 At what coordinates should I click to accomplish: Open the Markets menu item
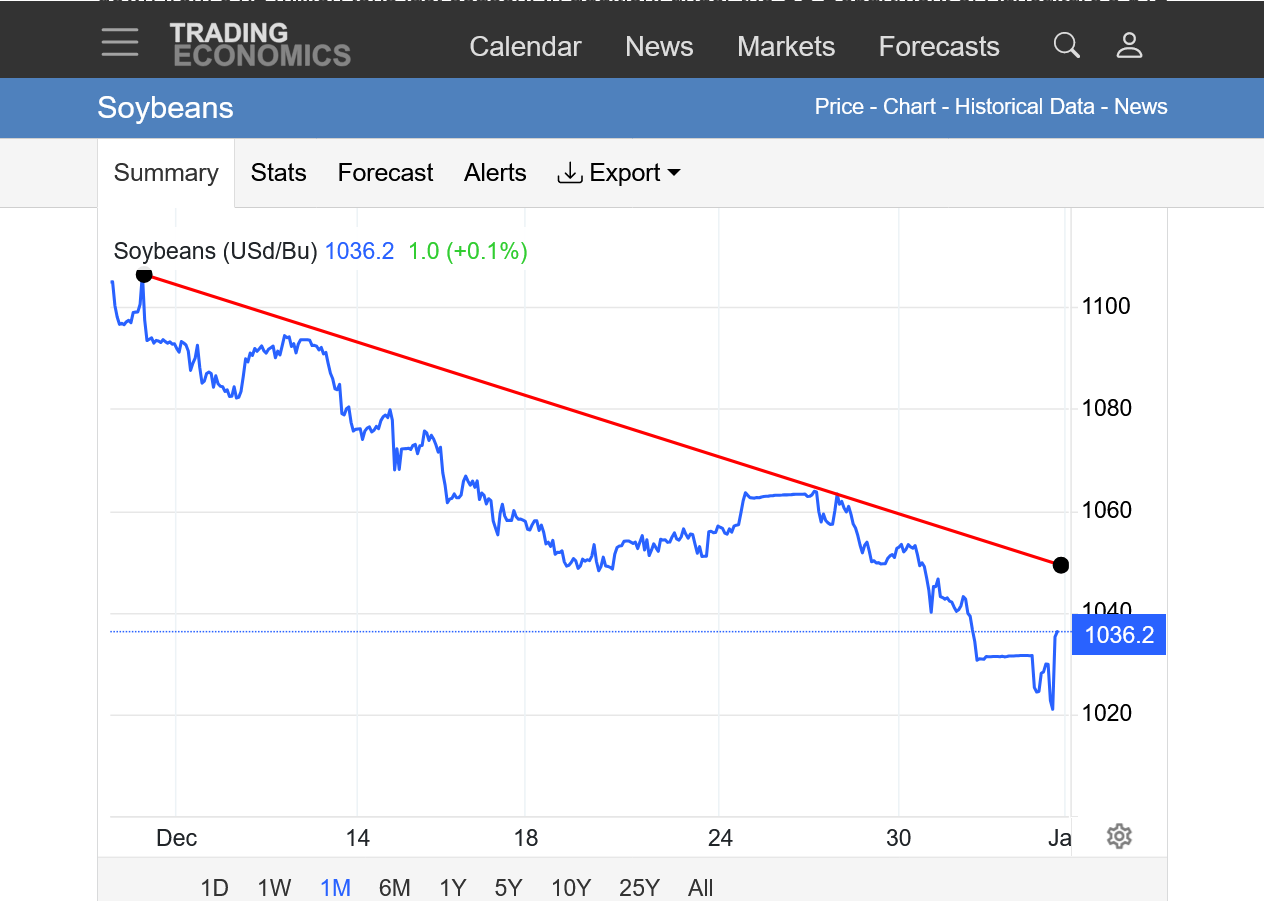point(785,47)
